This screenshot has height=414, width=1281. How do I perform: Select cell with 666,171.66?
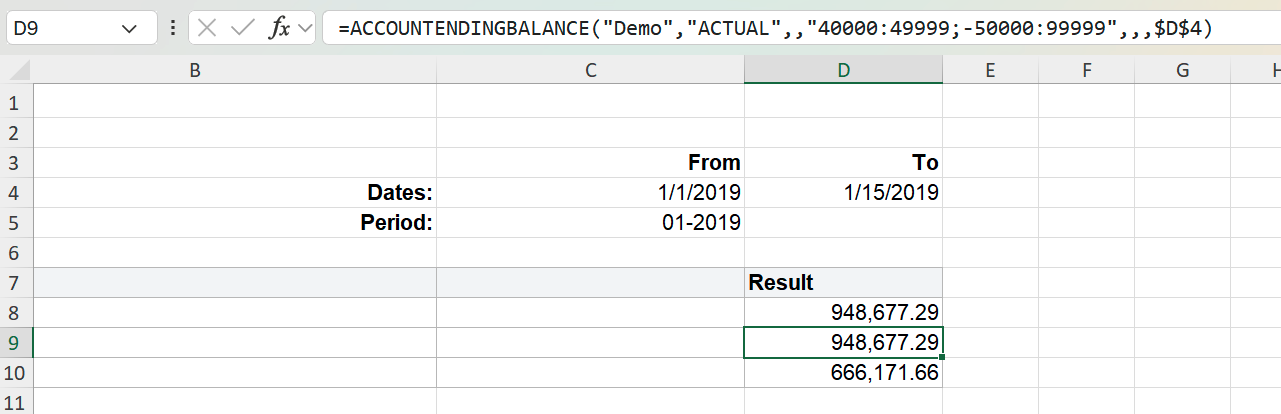pyautogui.click(x=843, y=372)
